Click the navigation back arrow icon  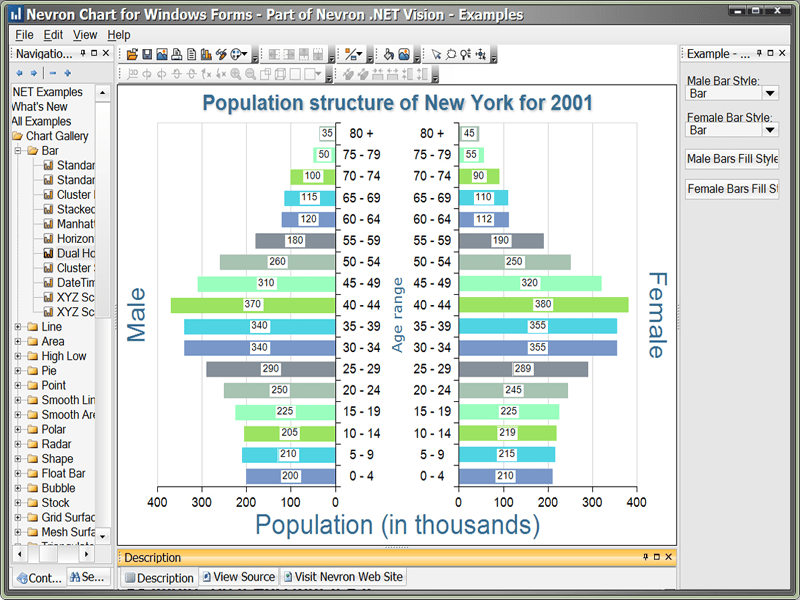tap(20, 73)
